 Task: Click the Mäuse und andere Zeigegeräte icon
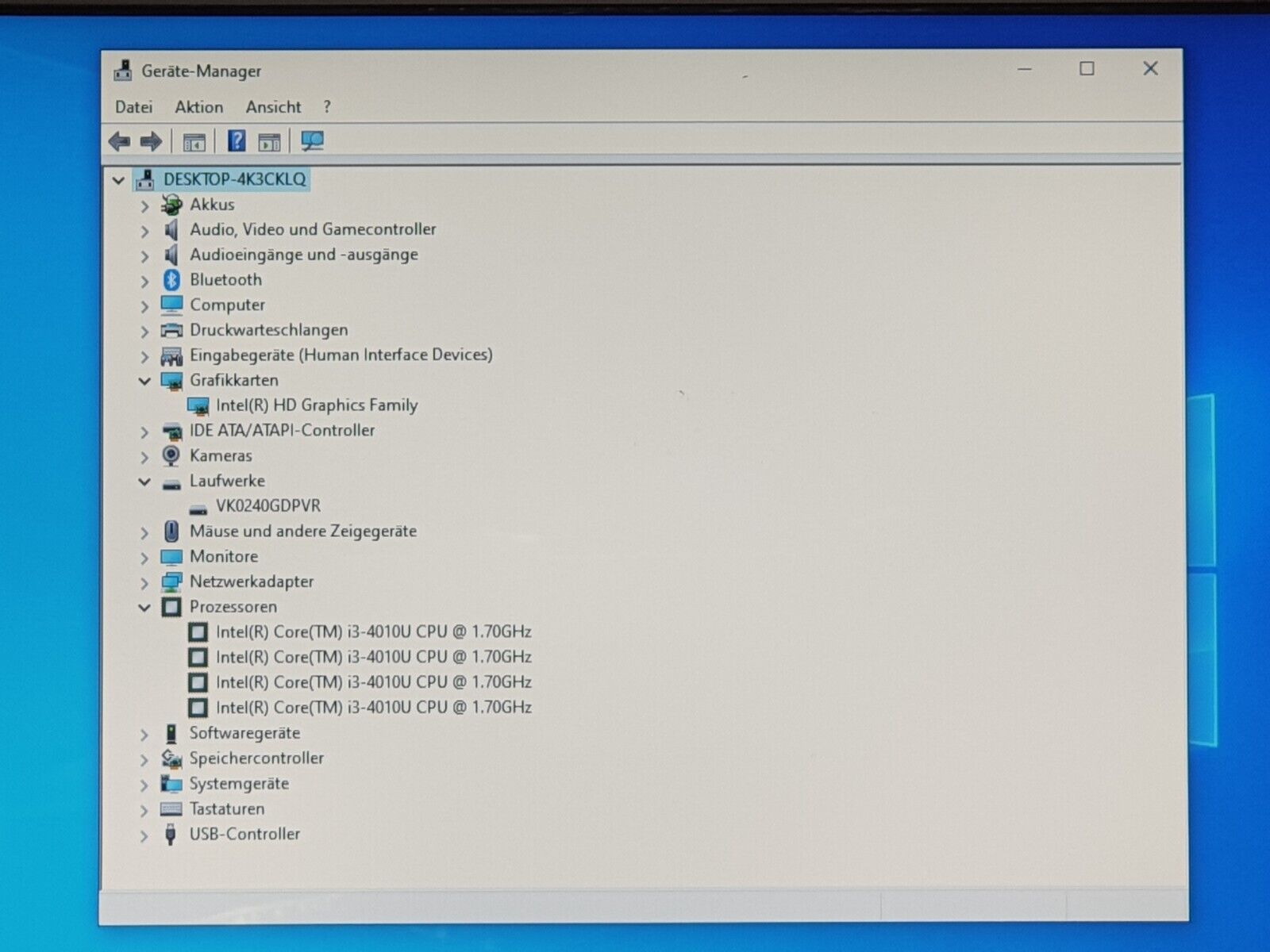(x=171, y=531)
